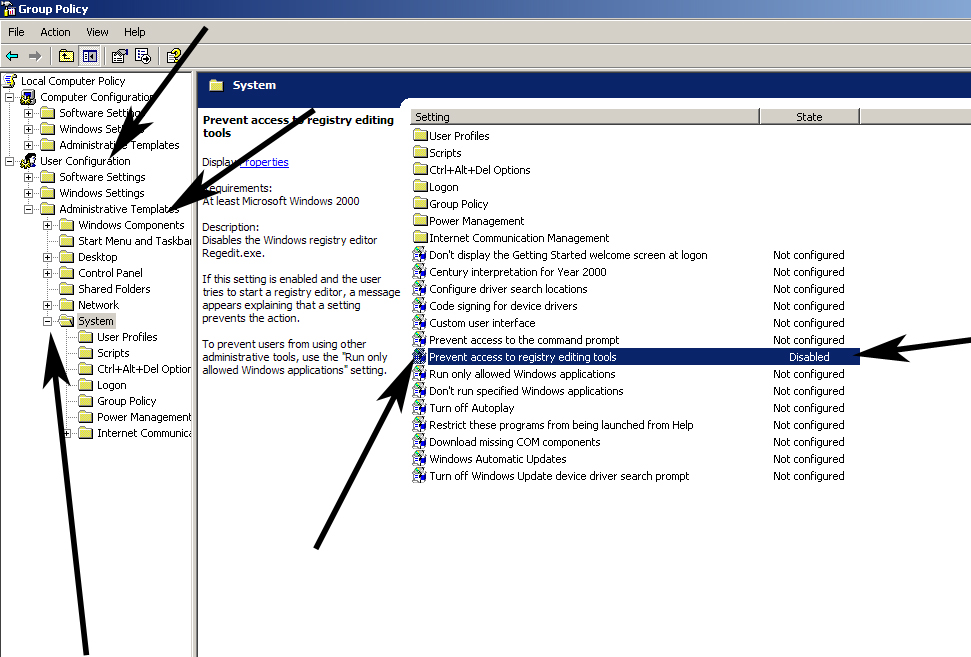Viewport: 971px width, 657px height.
Task: Click the Export List toolbar icon
Action: coord(143,56)
